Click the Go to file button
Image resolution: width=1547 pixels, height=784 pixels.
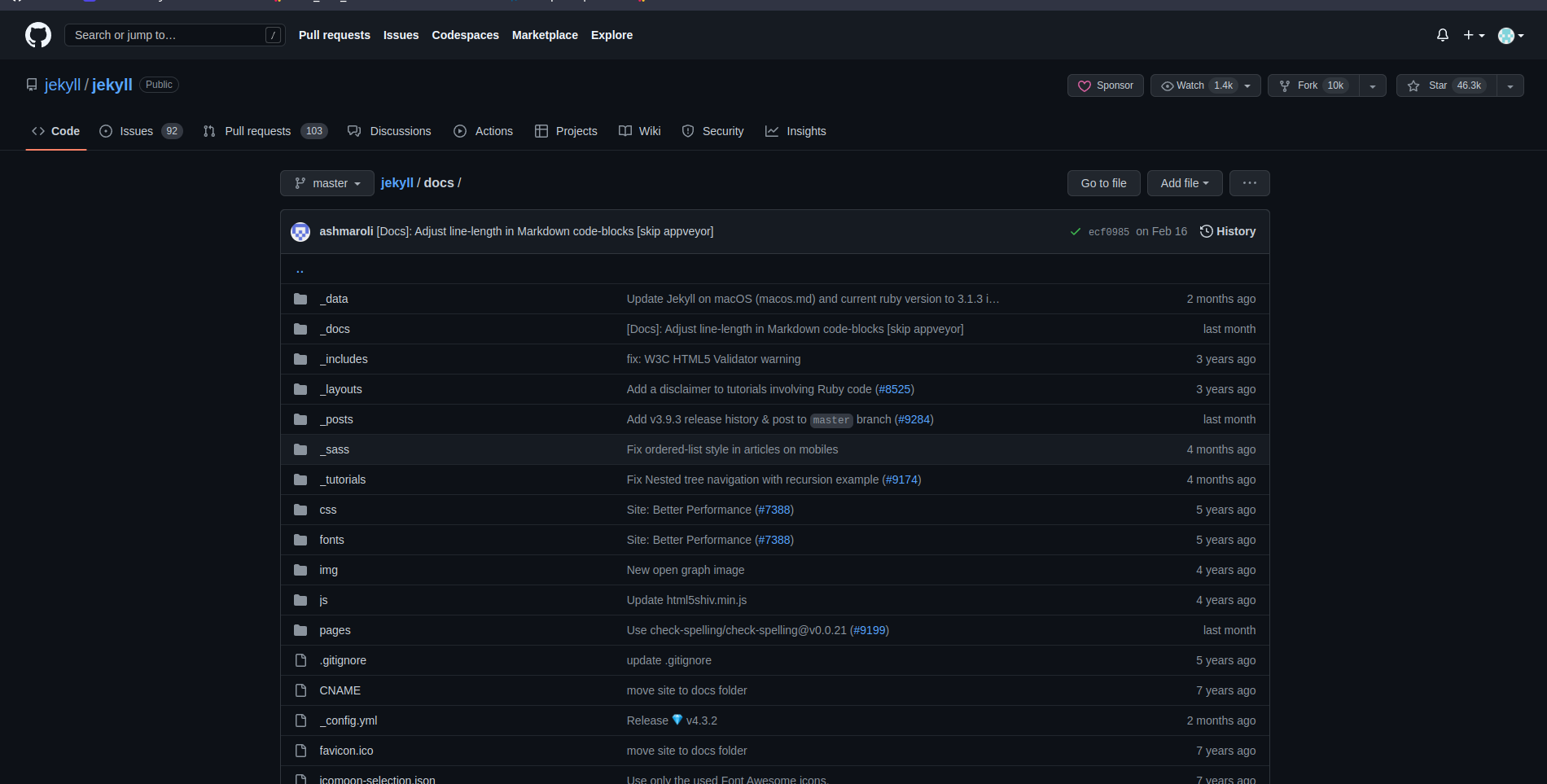pos(1103,183)
